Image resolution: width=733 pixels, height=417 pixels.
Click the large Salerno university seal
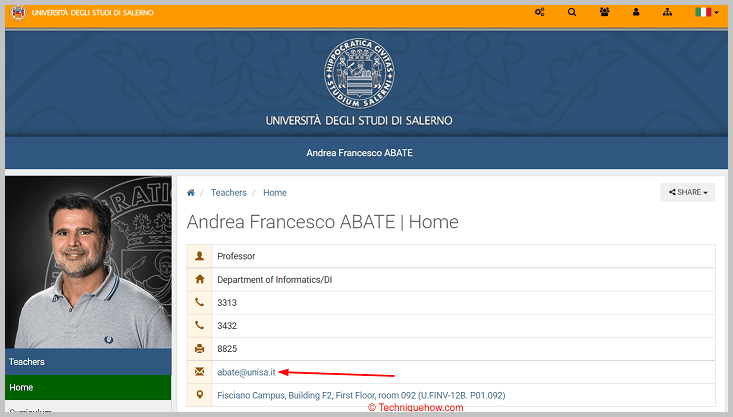pyautogui.click(x=359, y=73)
